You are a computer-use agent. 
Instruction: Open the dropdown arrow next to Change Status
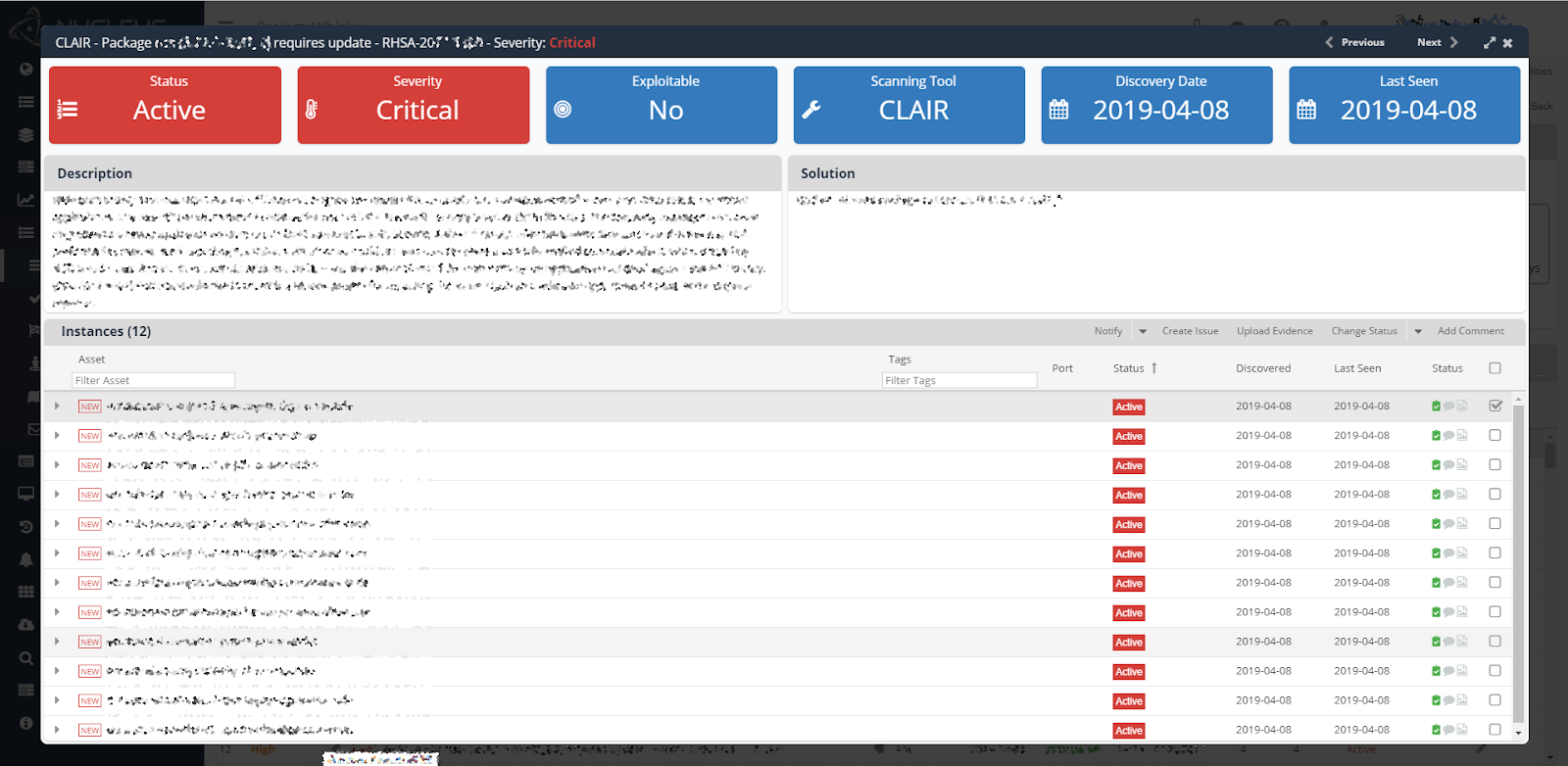click(x=1418, y=331)
